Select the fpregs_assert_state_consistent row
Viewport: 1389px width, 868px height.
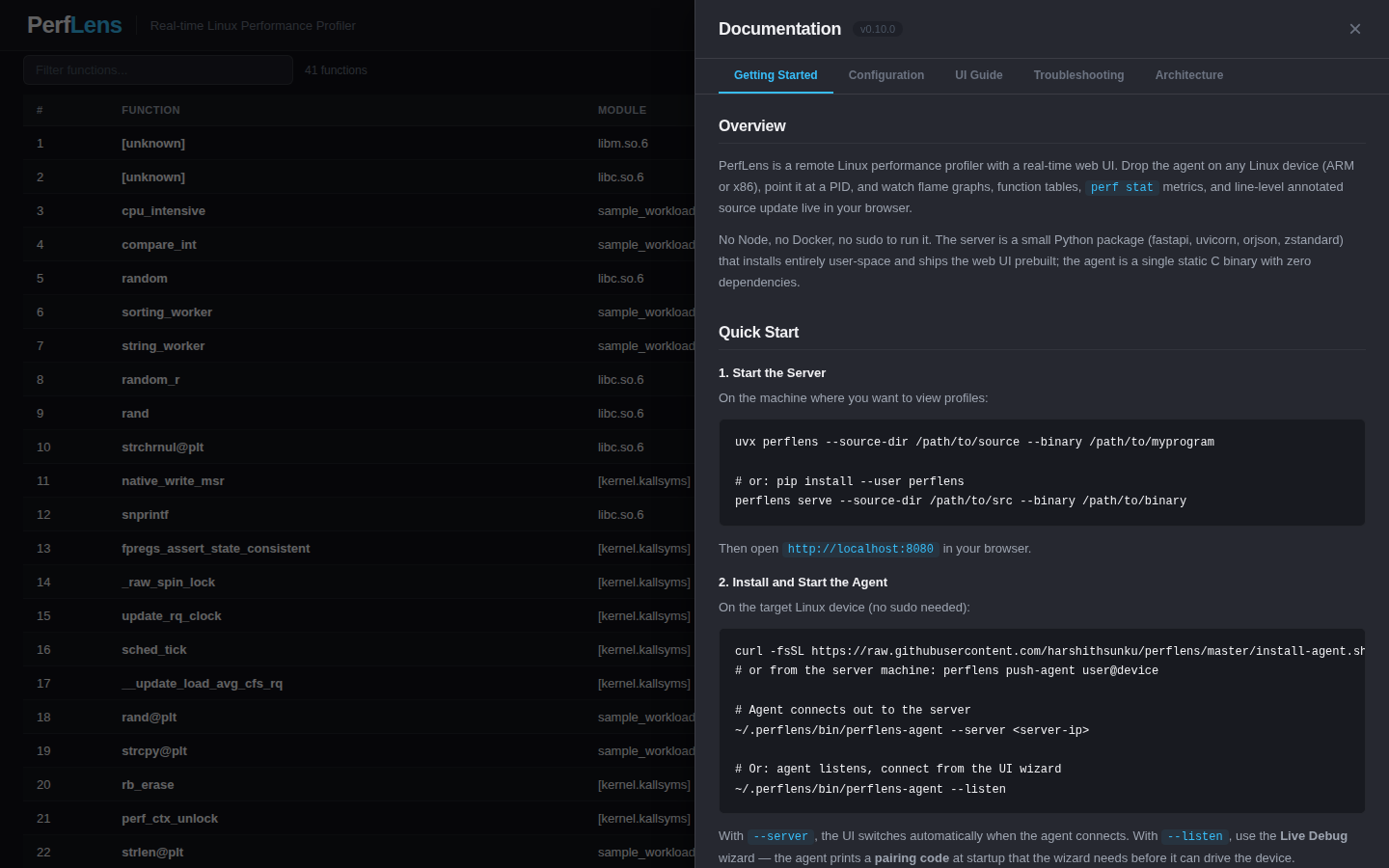(x=359, y=549)
